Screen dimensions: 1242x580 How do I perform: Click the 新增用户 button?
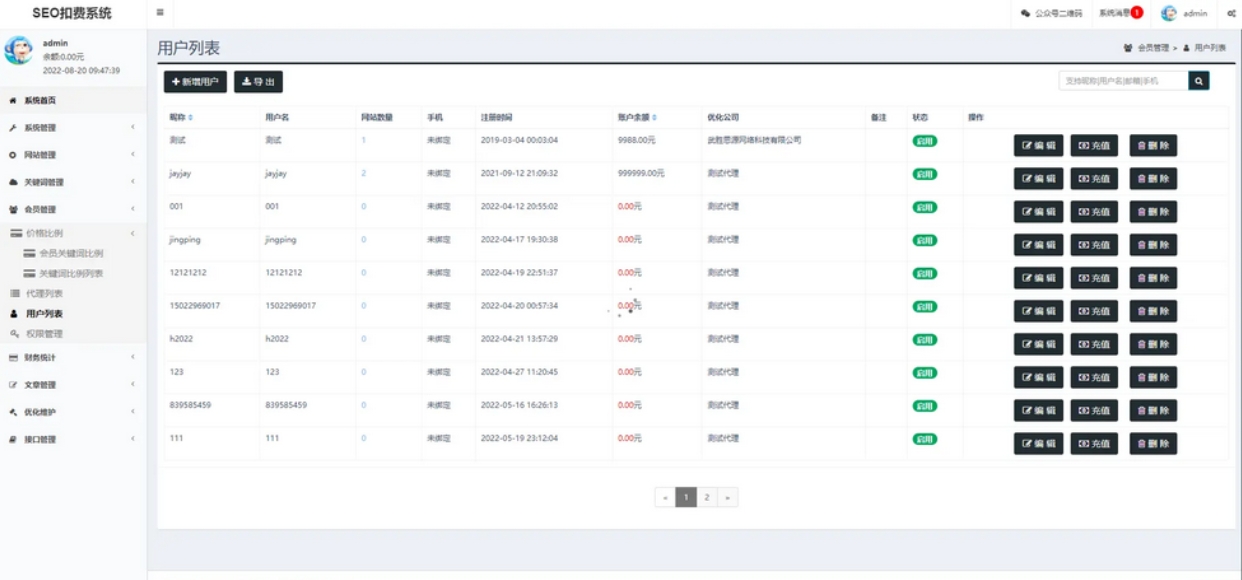point(195,82)
